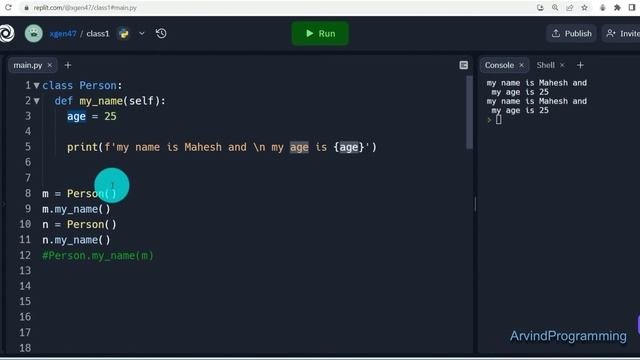
Task: Open the browser extensions puzzle icon
Action: click(617, 7)
